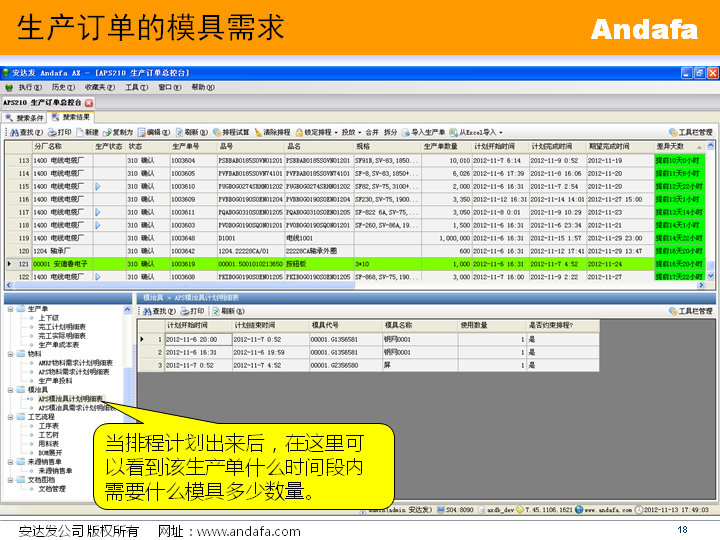
Task: Click 清除排程 (clear schedule) icon
Action: pos(271,132)
